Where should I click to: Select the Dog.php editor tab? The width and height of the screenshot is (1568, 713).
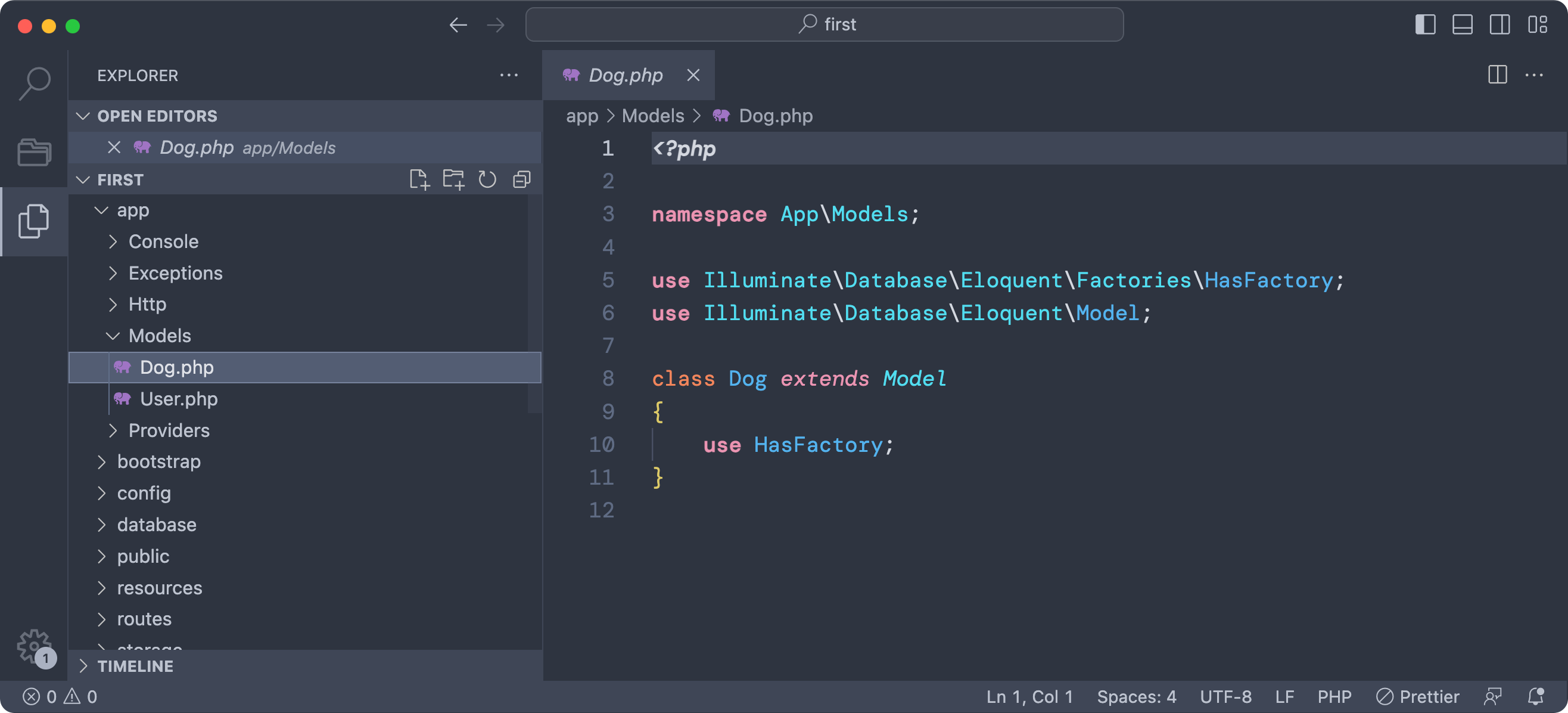coord(625,75)
